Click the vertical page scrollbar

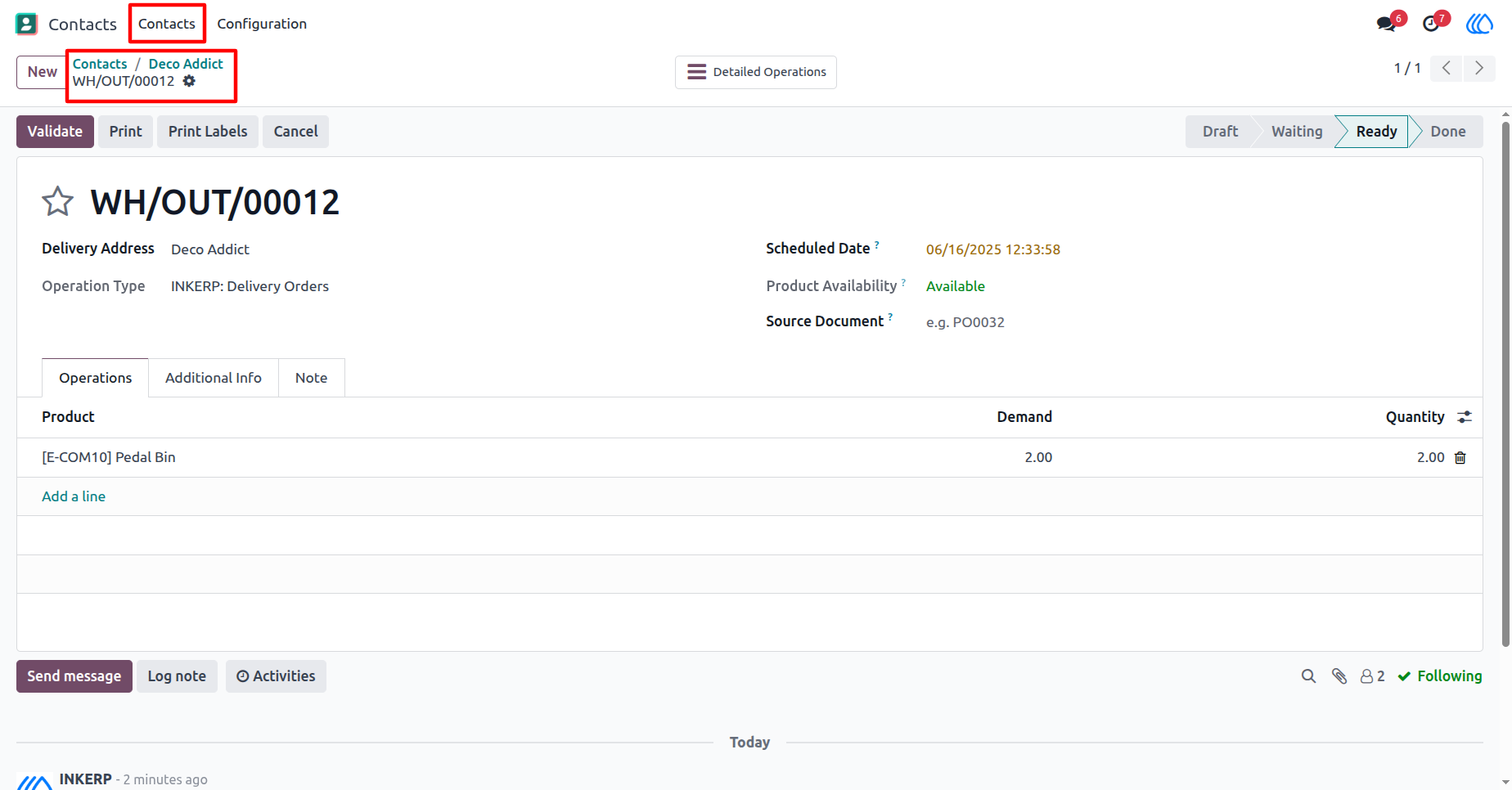click(x=1505, y=384)
